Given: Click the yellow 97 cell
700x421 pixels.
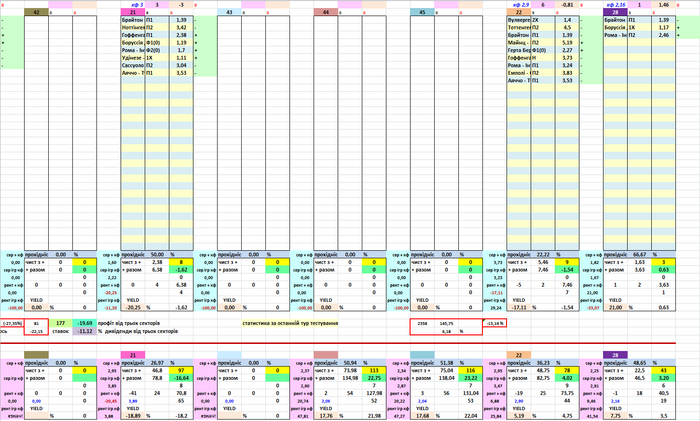Looking at the screenshot, I should (181, 370).
